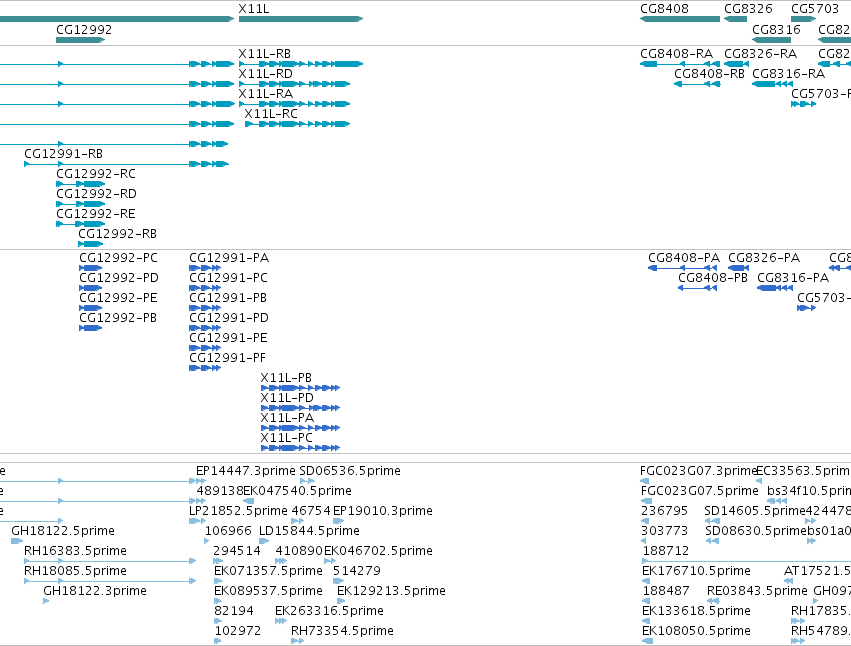Select the RH73354.5prime EST label
This screenshot has height=646, width=851.
342,631
